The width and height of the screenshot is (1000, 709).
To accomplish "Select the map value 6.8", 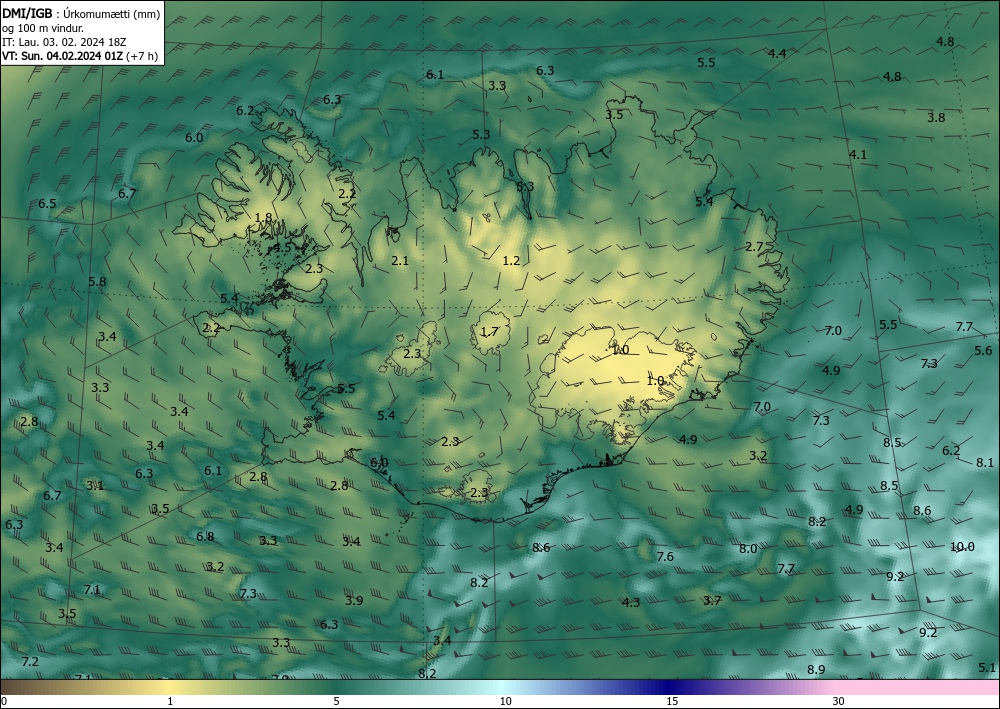I will (x=205, y=537).
